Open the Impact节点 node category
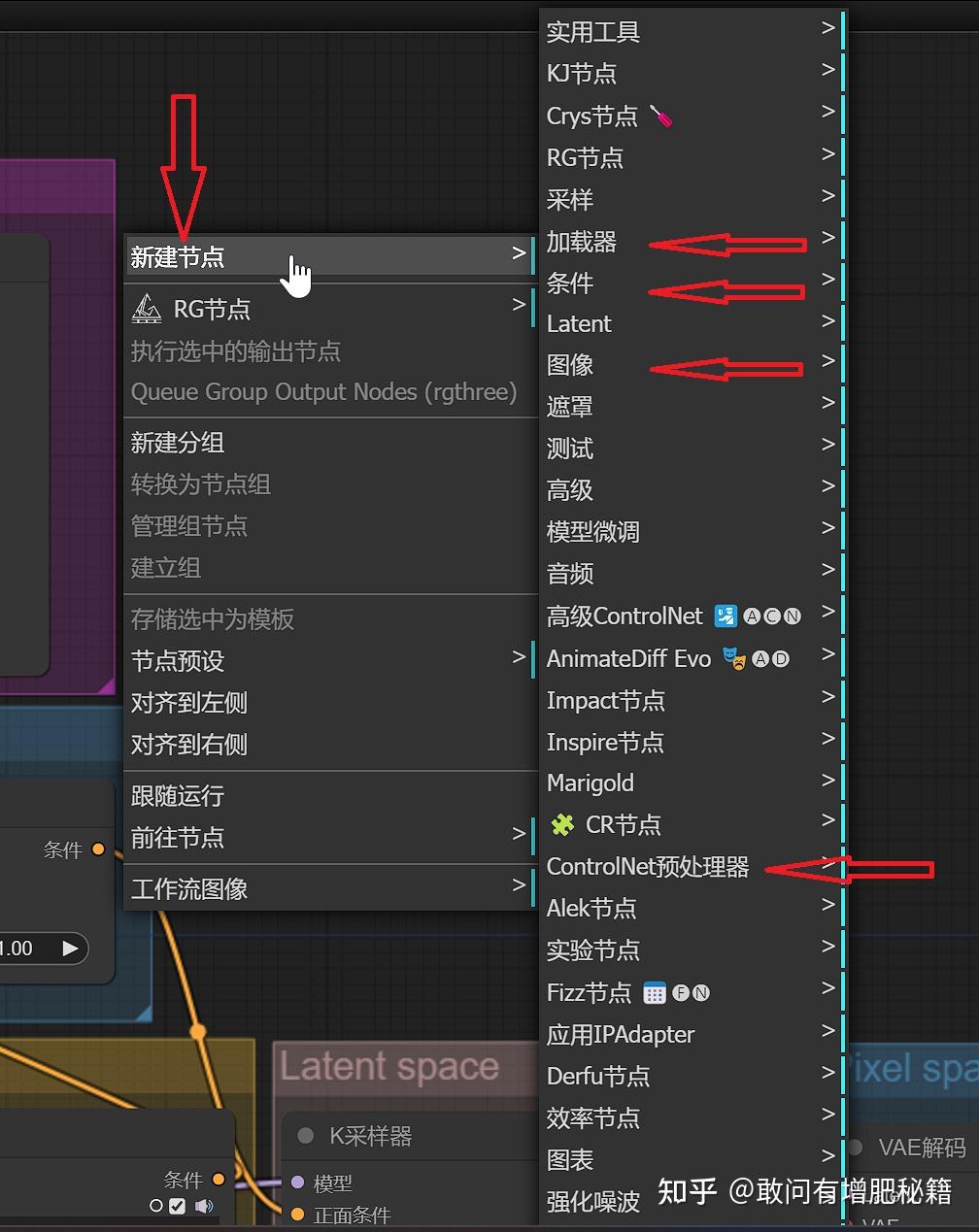 pos(692,701)
